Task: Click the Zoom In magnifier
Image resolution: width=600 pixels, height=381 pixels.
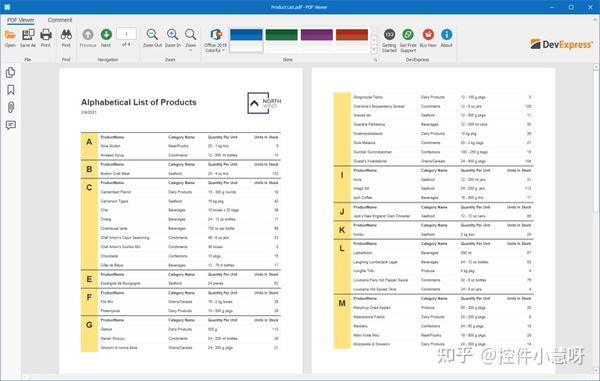Action: [x=173, y=38]
